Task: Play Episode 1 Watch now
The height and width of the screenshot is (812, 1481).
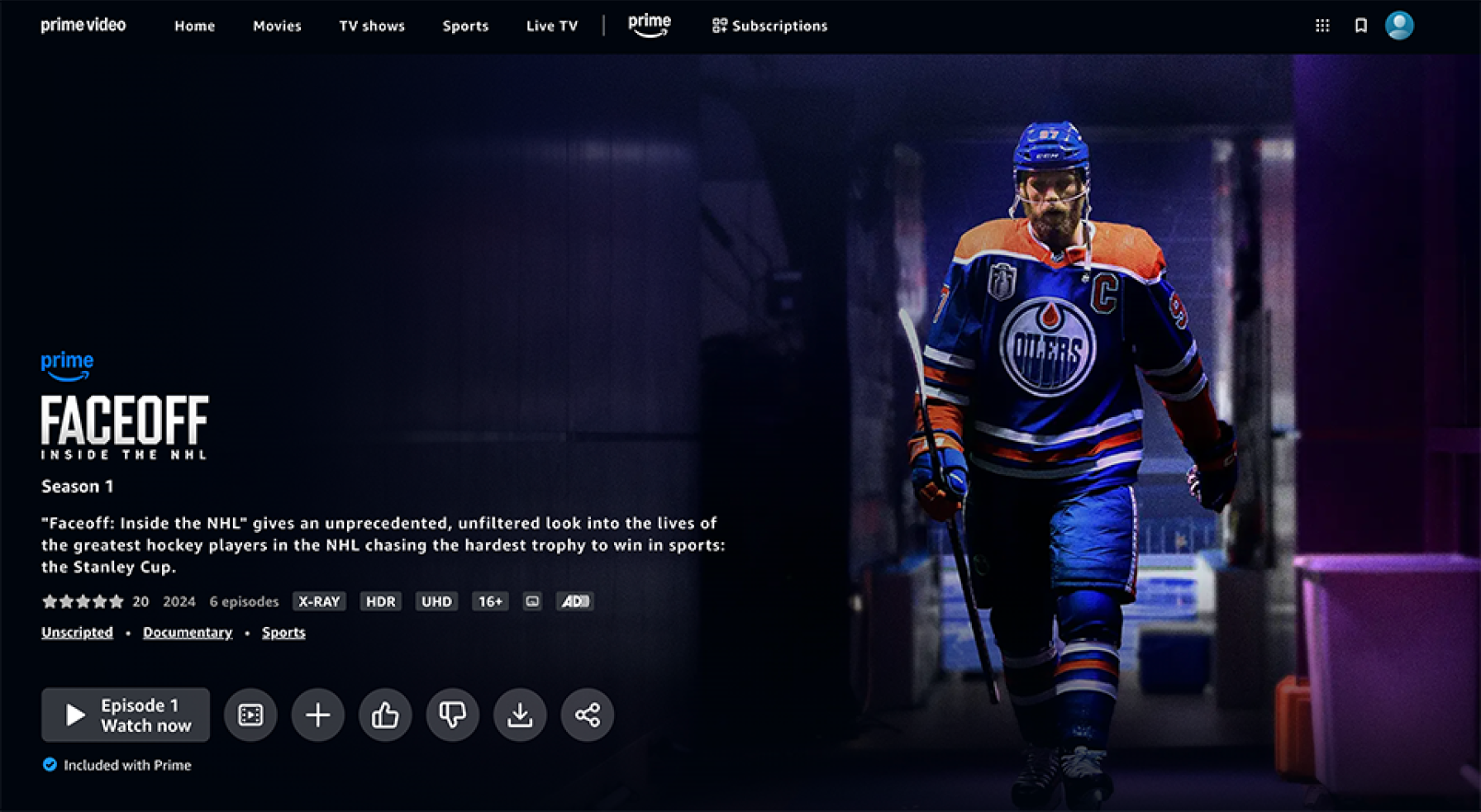Action: point(126,715)
